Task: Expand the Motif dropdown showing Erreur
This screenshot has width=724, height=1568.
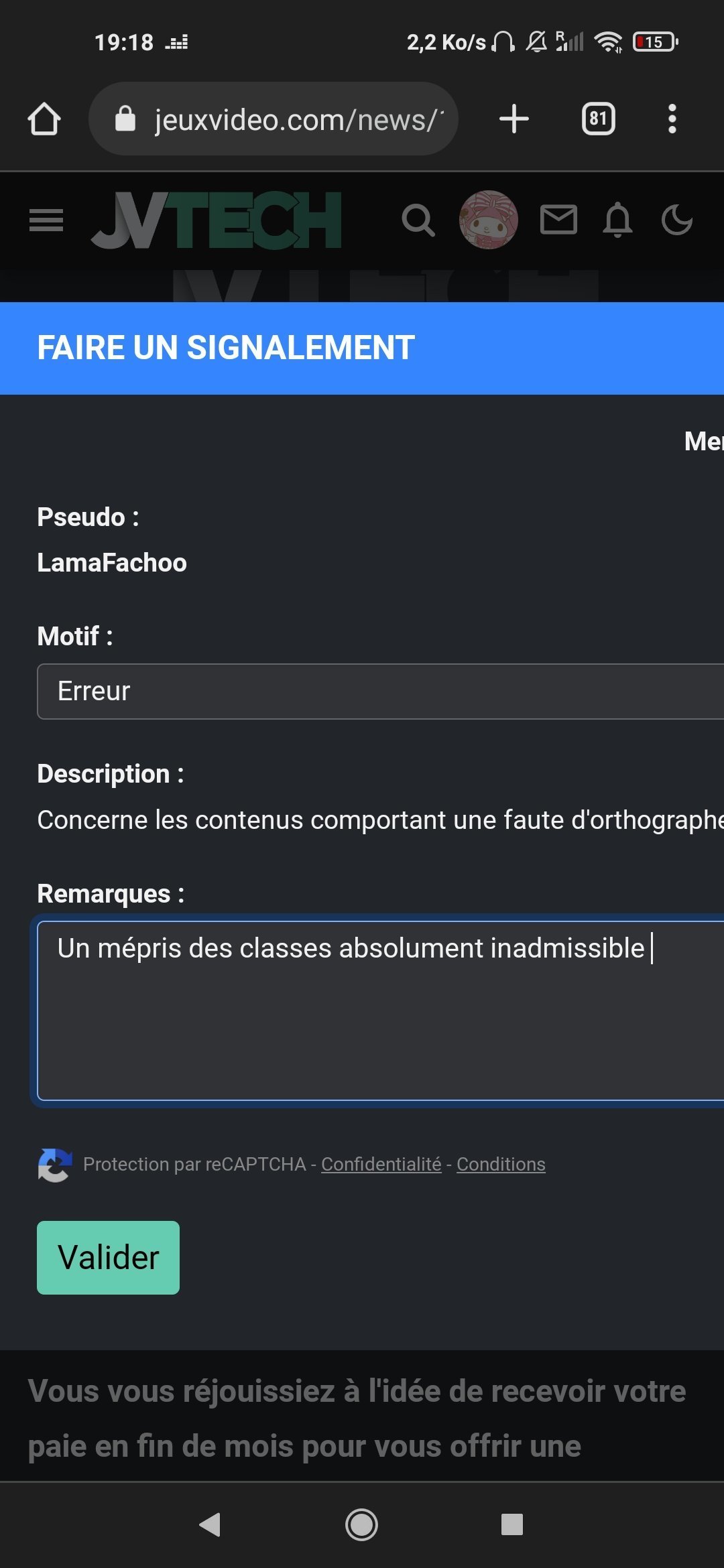Action: click(x=381, y=692)
